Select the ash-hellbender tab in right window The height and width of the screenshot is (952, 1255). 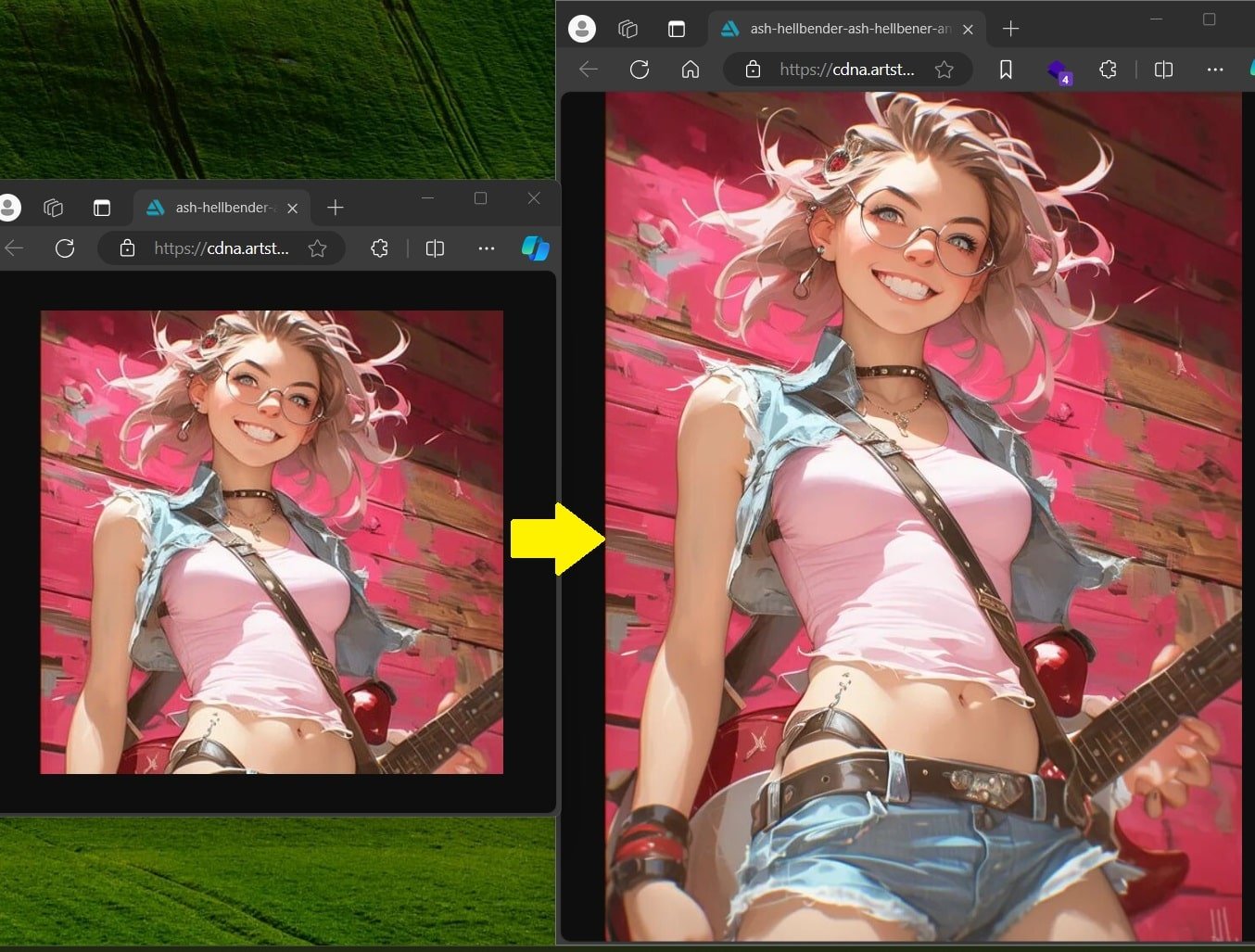point(847,29)
